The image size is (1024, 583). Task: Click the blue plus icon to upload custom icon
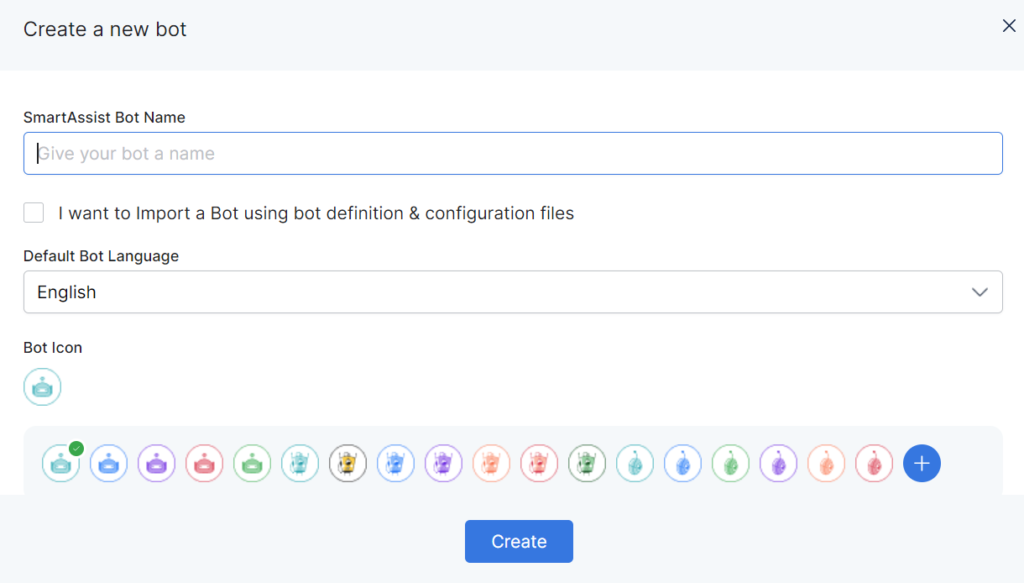click(921, 463)
